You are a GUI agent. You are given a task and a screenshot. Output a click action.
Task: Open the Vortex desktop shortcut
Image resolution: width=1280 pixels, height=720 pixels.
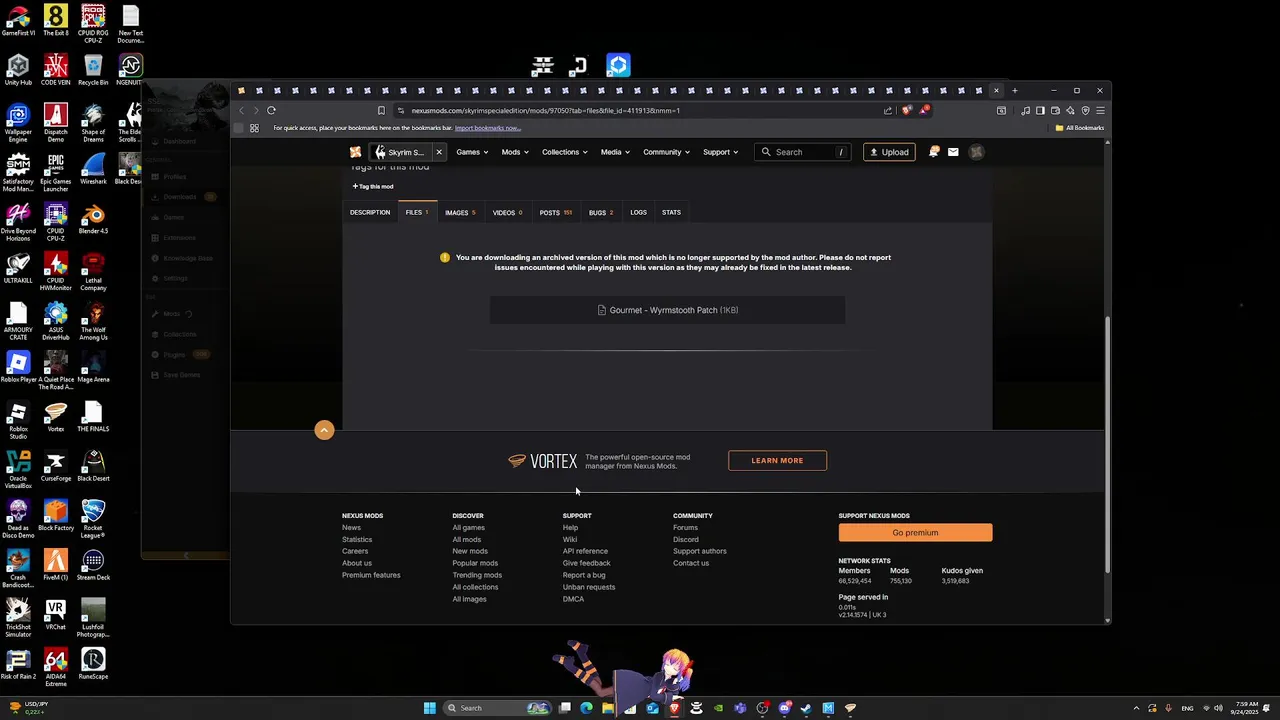[x=55, y=416]
